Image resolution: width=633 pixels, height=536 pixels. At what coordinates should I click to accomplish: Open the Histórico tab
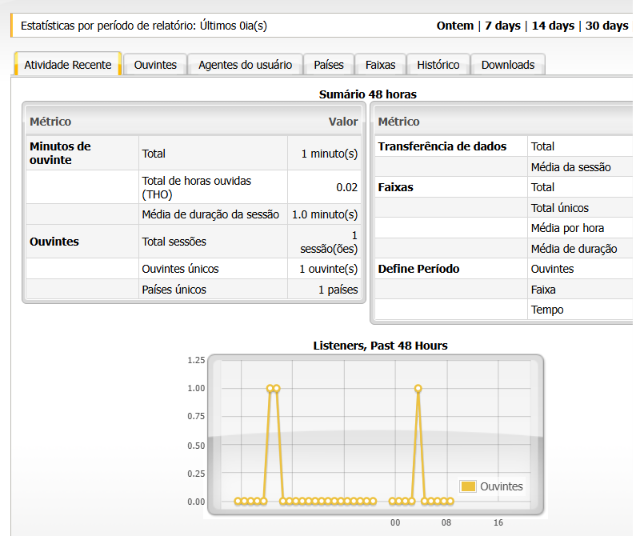(438, 65)
